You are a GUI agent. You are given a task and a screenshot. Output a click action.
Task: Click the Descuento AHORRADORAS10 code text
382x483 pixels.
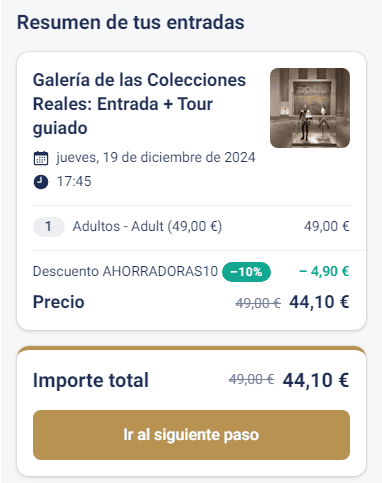tap(125, 271)
